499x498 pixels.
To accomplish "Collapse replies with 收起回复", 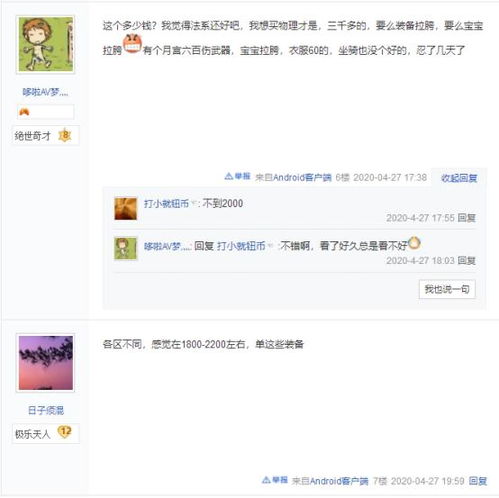I will point(459,178).
